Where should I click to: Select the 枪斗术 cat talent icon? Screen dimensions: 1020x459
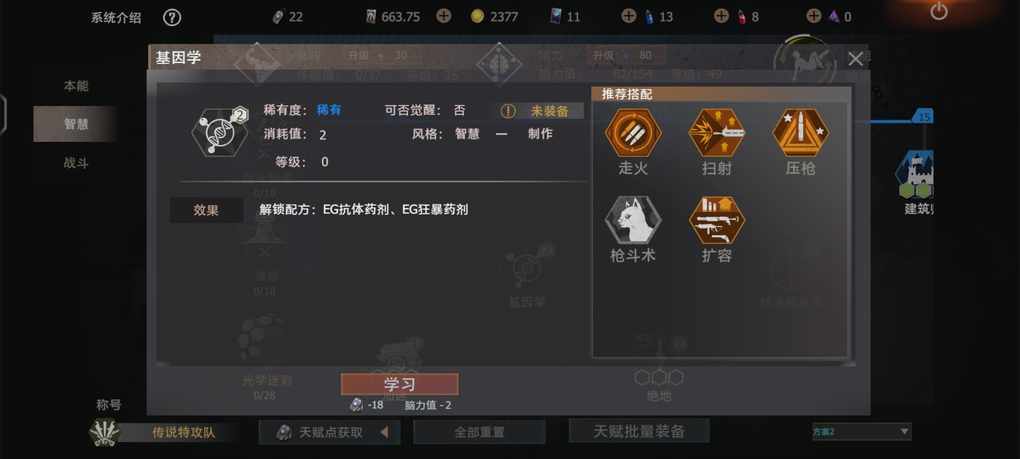point(633,220)
